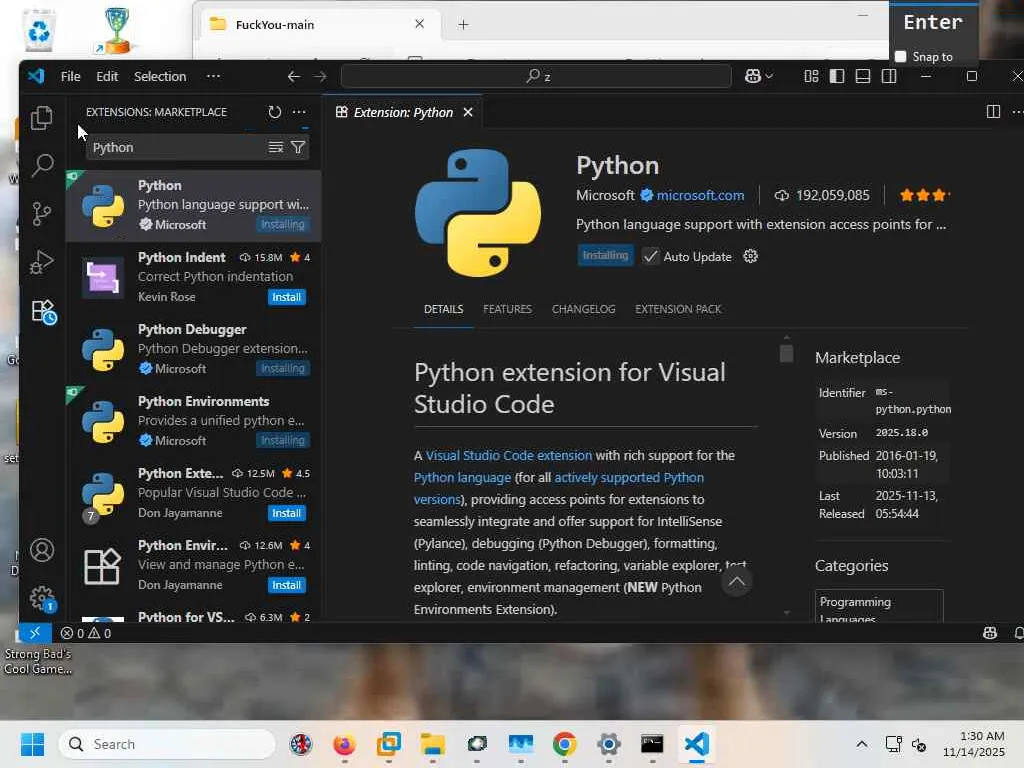This screenshot has height=768, width=1024.
Task: Open Firefox from the taskbar
Action: 344,744
